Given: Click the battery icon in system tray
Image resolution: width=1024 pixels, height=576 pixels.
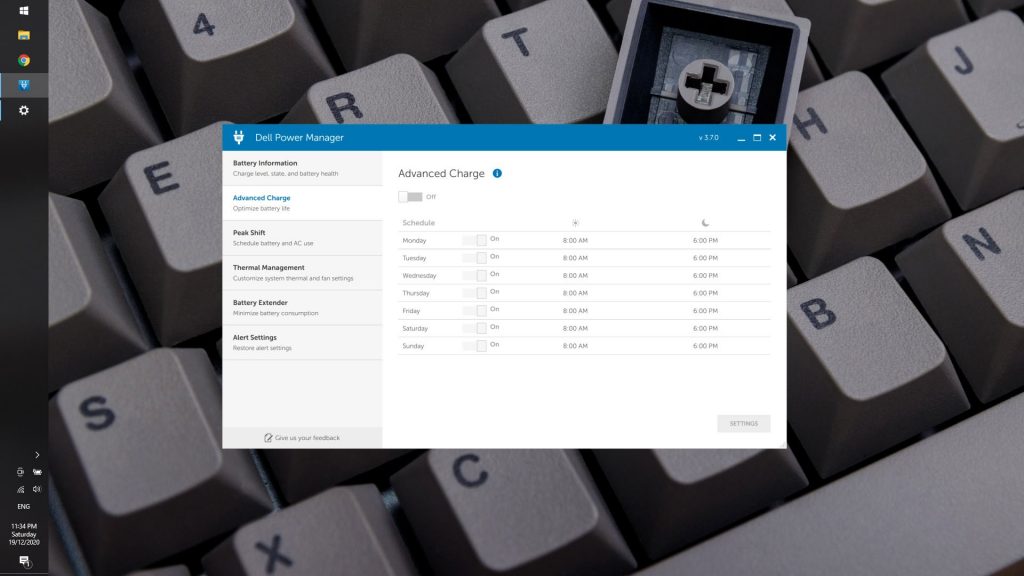Looking at the screenshot, I should pyautogui.click(x=37, y=472).
